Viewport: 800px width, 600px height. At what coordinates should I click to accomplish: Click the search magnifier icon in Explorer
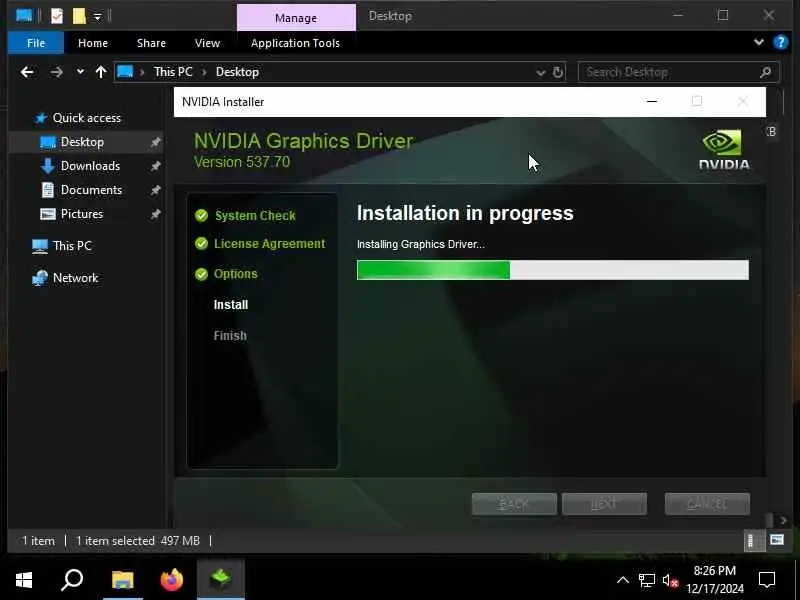(765, 72)
